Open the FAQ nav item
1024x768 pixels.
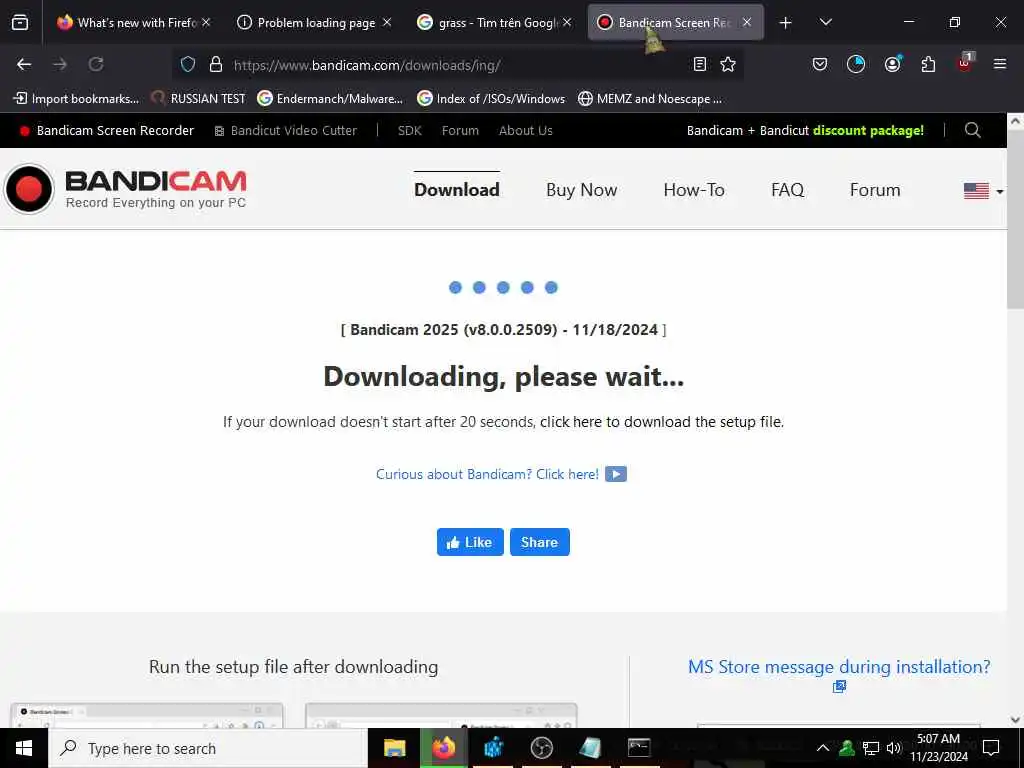click(x=787, y=189)
